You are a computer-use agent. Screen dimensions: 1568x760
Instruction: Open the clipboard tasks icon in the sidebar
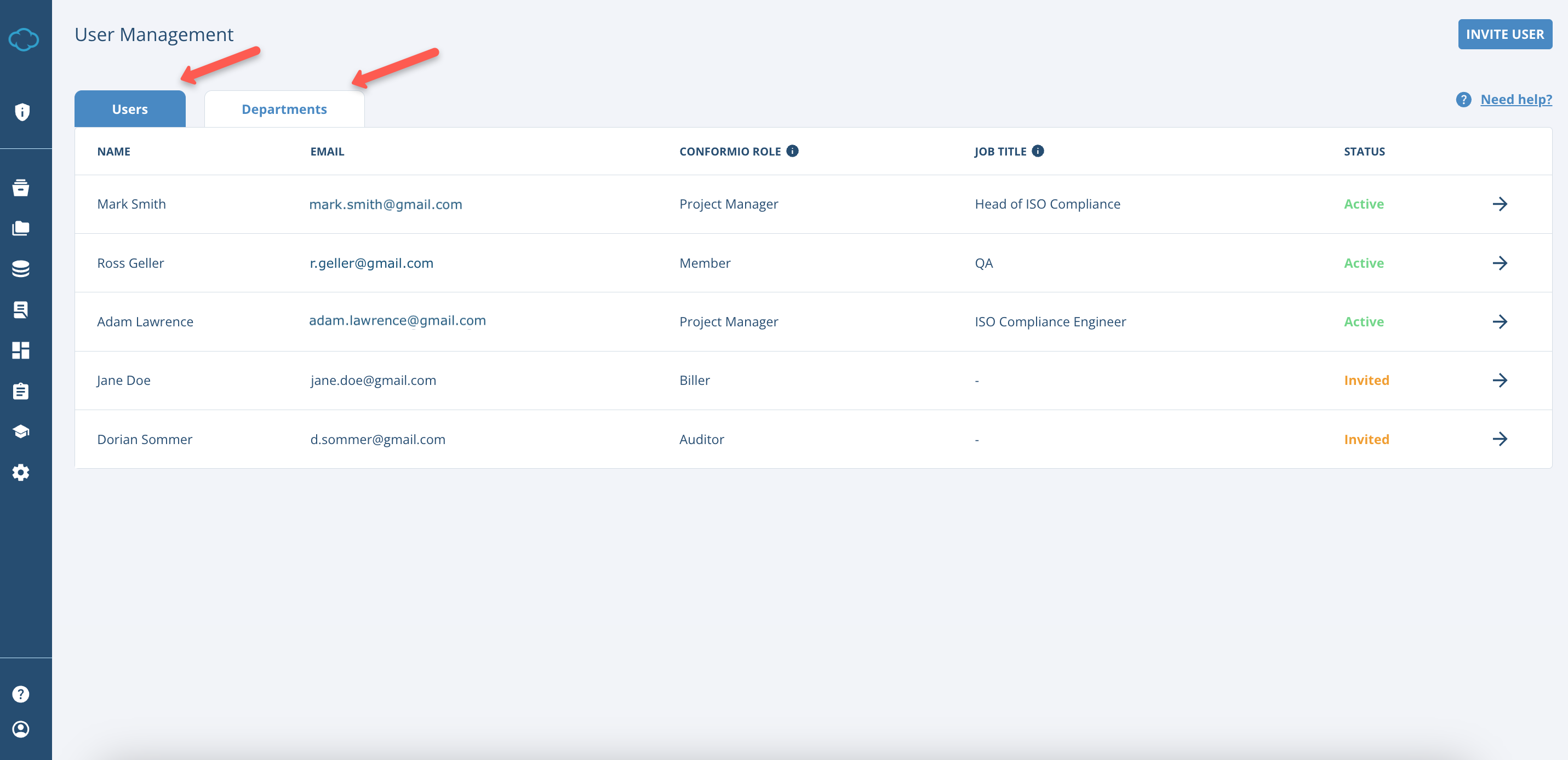(22, 390)
